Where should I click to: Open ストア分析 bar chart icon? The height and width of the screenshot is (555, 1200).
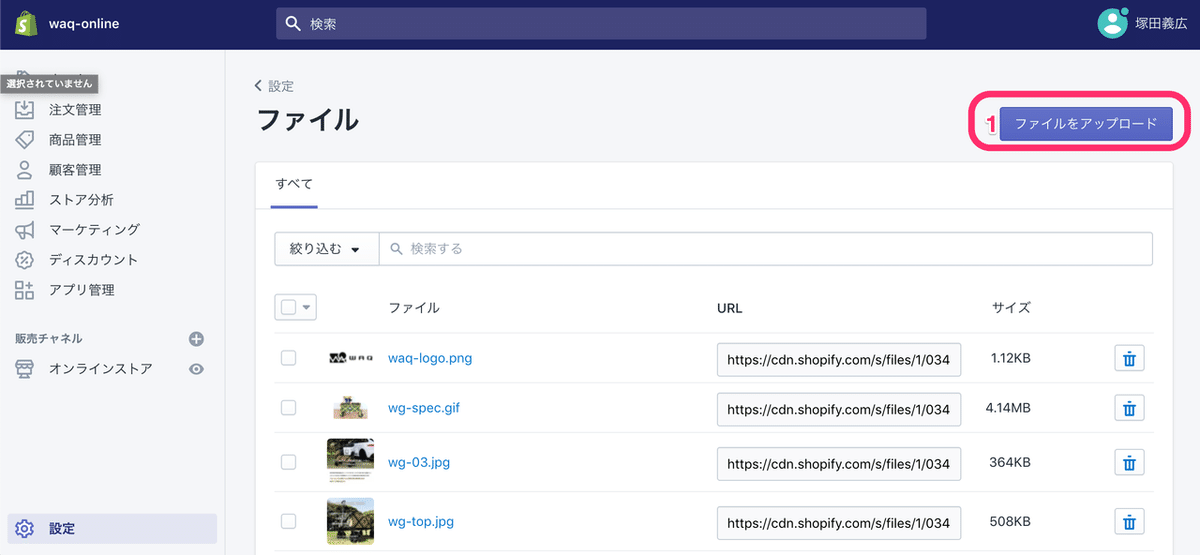pyautogui.click(x=25, y=200)
